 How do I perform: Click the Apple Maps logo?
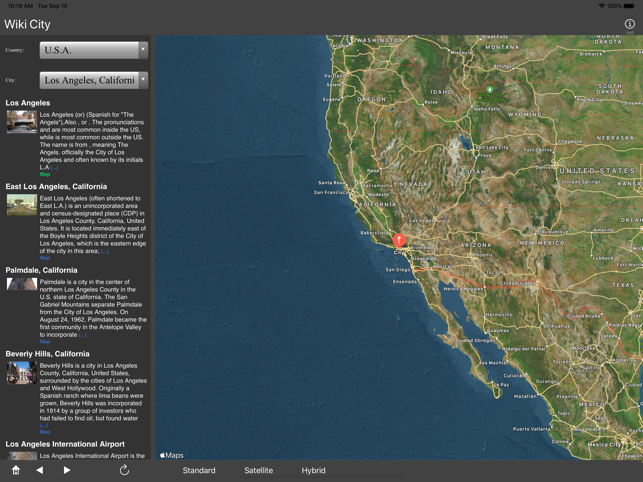tap(172, 455)
